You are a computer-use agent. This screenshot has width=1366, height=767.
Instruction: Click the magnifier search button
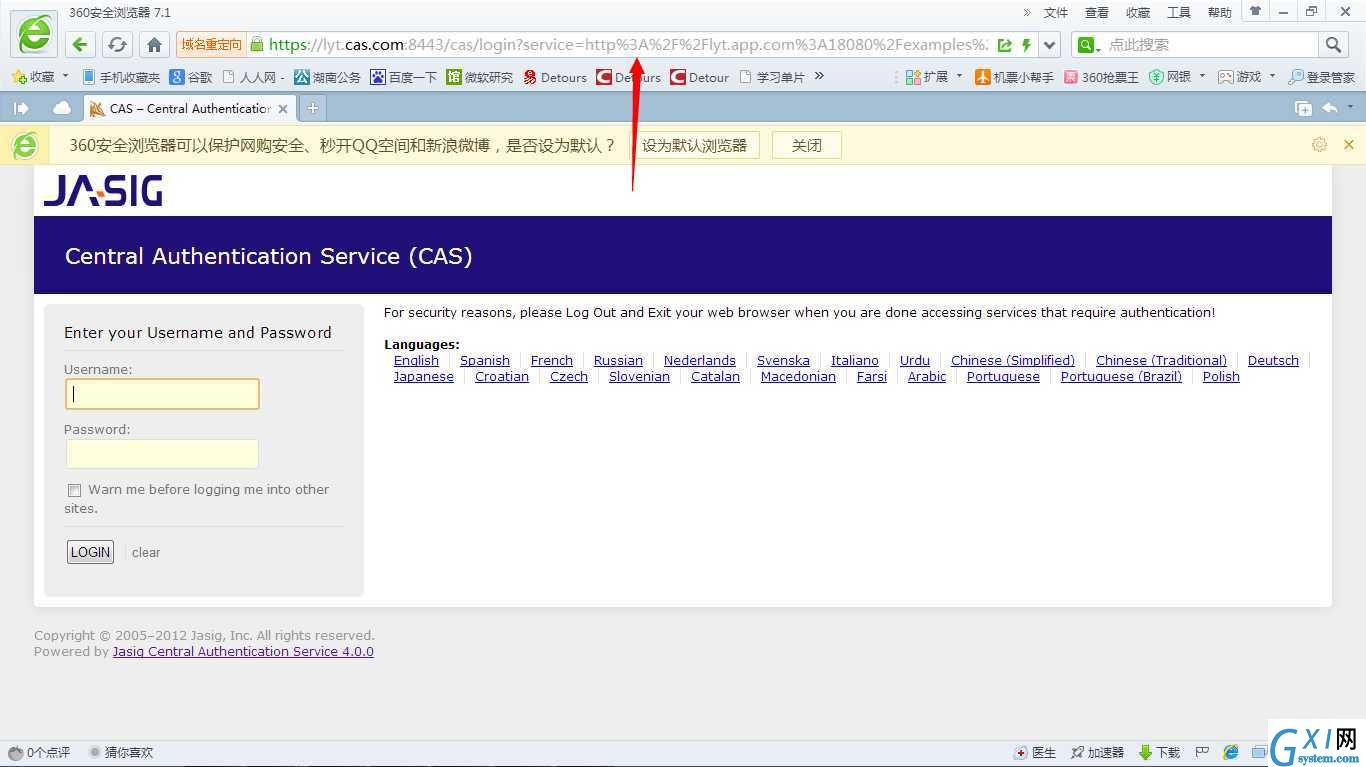point(1333,44)
